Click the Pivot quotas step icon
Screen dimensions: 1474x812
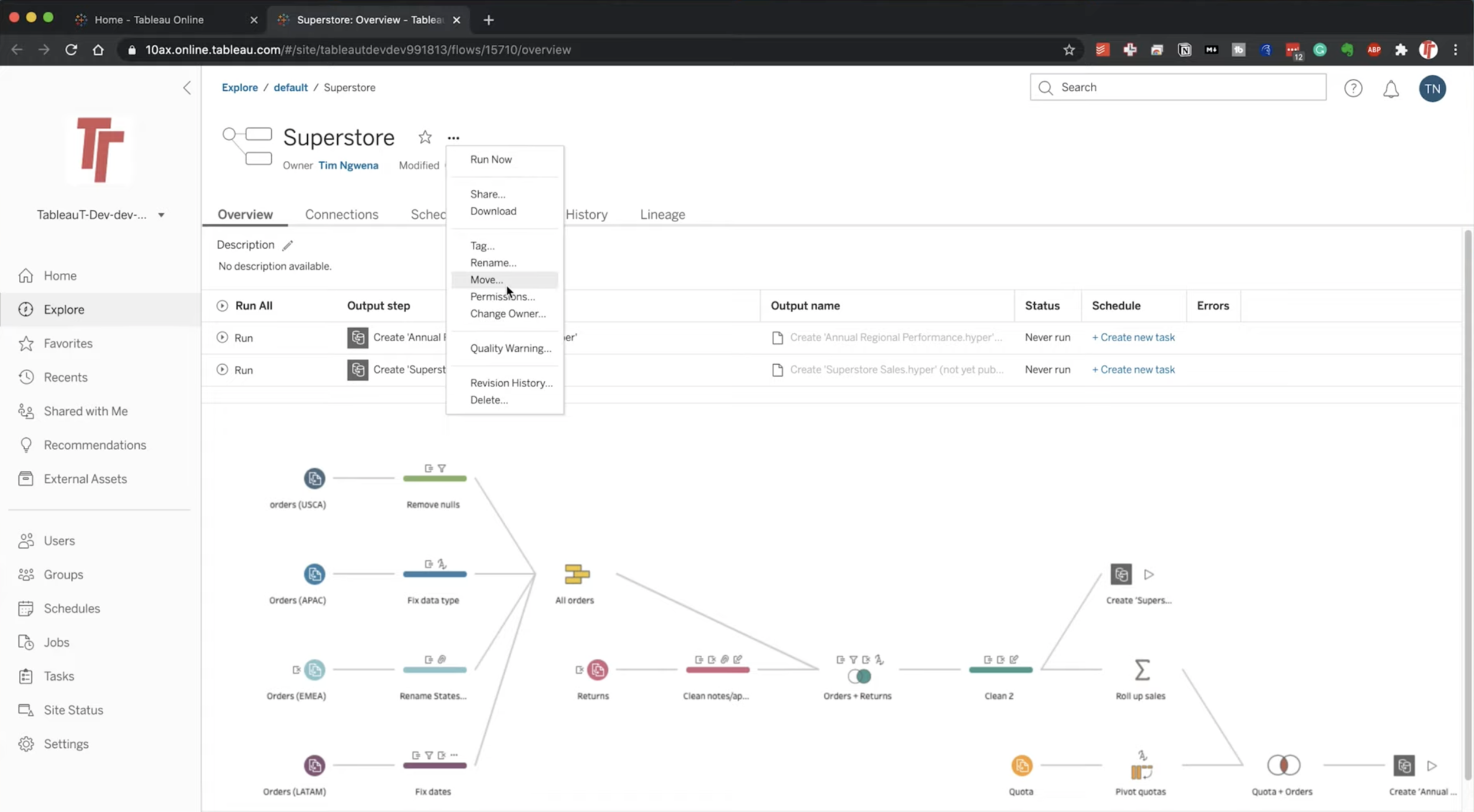coord(1141,771)
